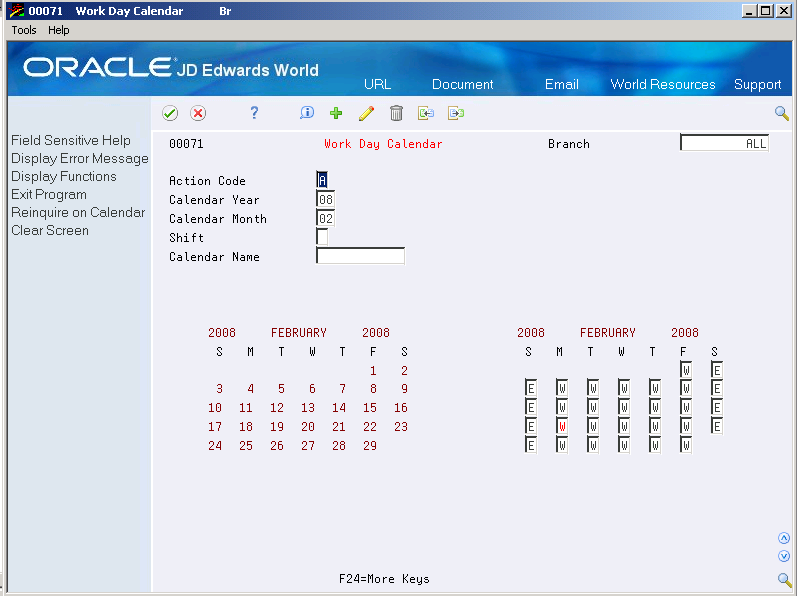Click the green checkmark OK icon

170,113
